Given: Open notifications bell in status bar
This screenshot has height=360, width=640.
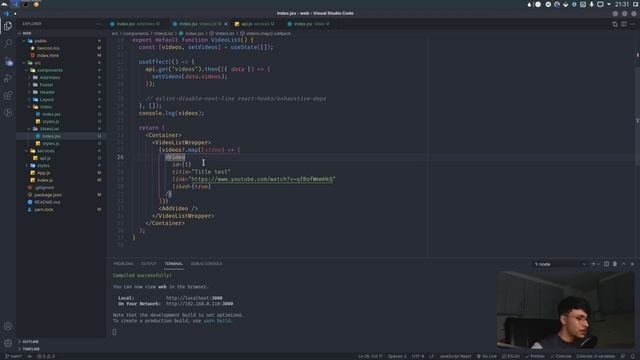Looking at the screenshot, I should (632, 356).
